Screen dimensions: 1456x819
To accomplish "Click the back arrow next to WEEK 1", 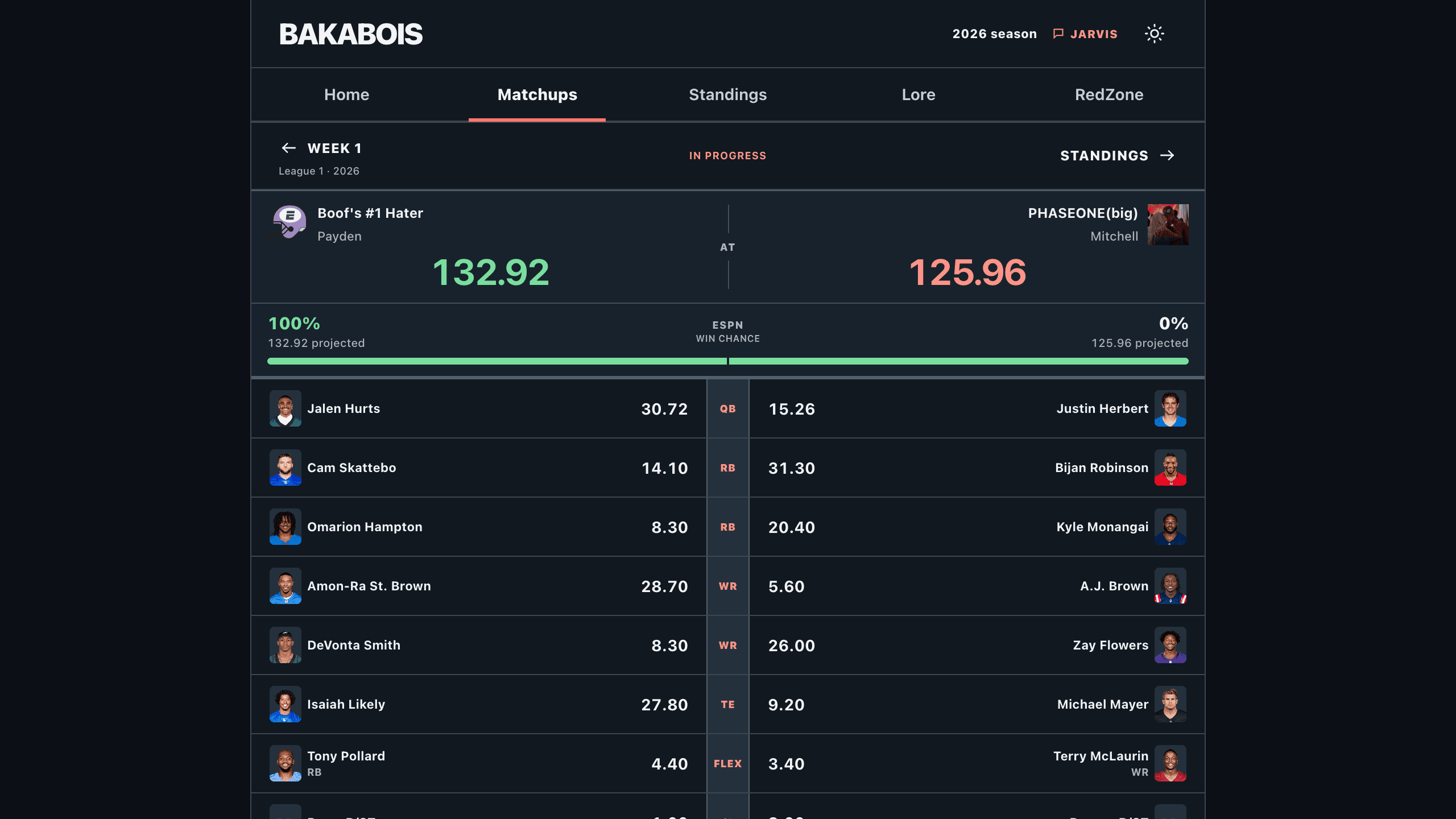I will click(x=288, y=148).
